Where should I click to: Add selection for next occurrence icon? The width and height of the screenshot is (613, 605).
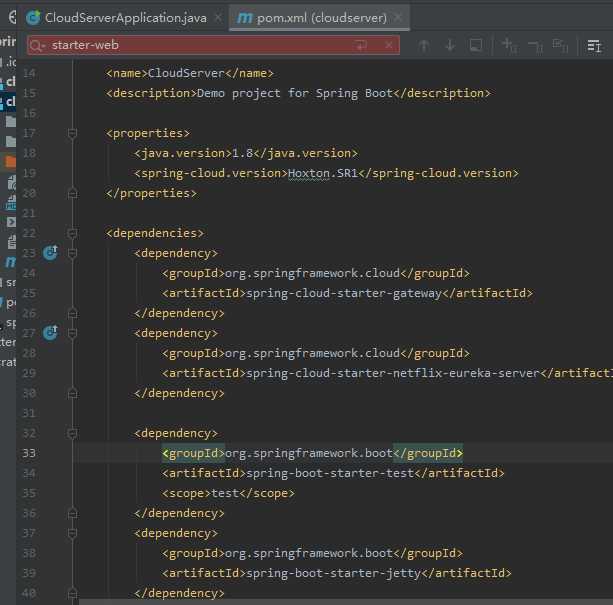(509, 45)
